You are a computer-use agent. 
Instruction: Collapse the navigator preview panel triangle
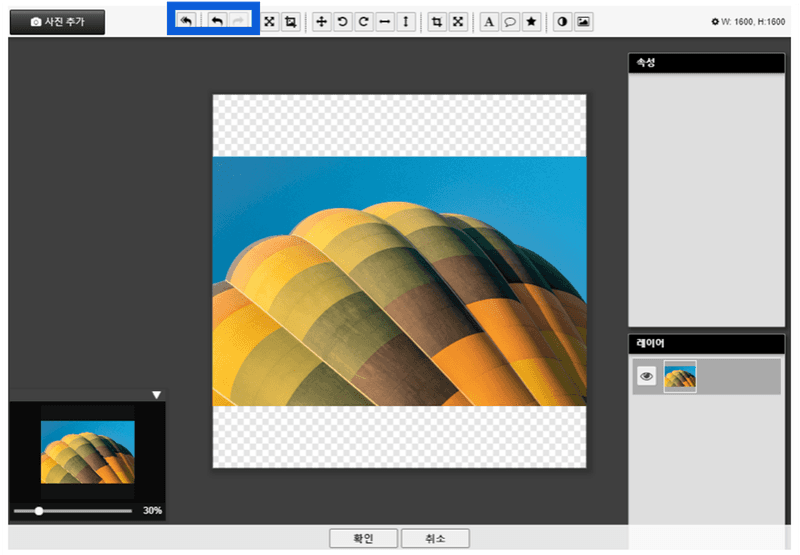[156, 395]
